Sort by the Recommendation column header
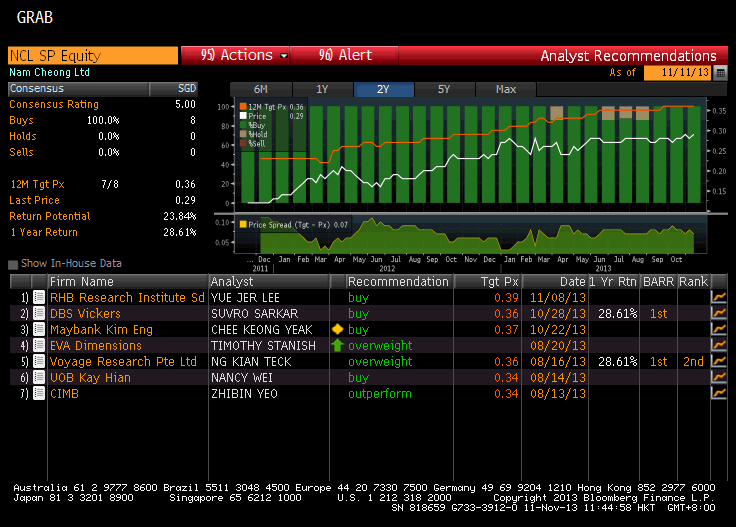 click(x=399, y=282)
